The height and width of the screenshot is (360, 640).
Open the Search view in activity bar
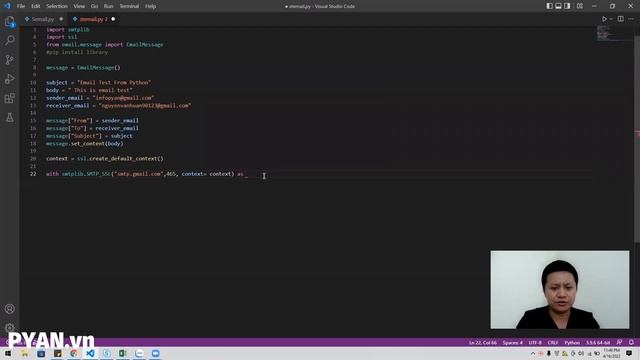[x=10, y=40]
